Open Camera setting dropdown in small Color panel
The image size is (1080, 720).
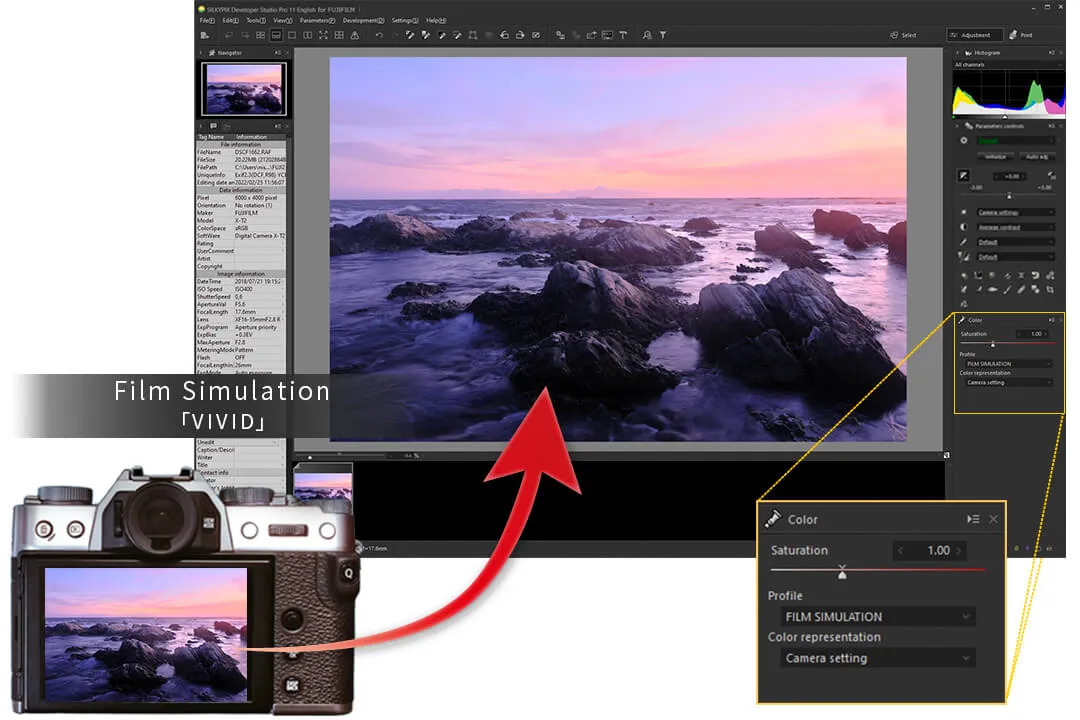(1007, 382)
